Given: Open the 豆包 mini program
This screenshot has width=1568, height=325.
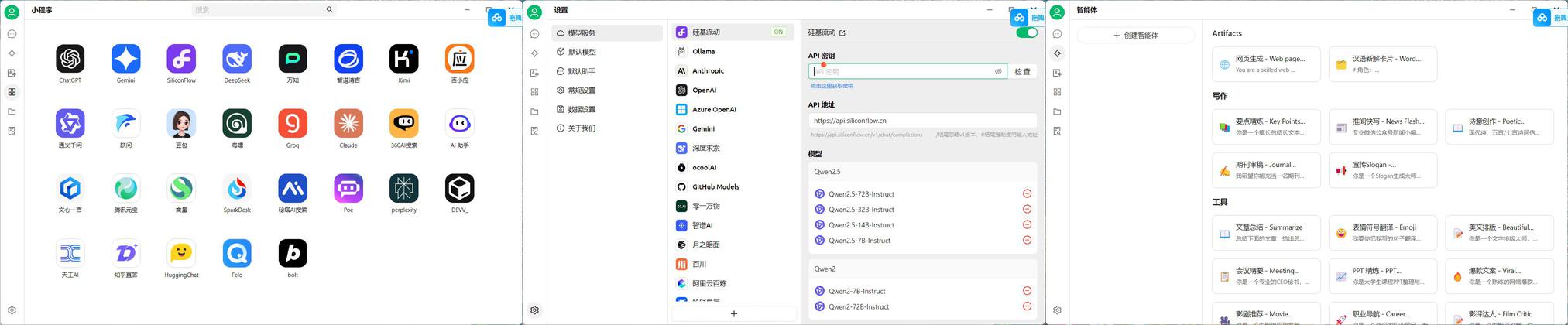Looking at the screenshot, I should 181,124.
